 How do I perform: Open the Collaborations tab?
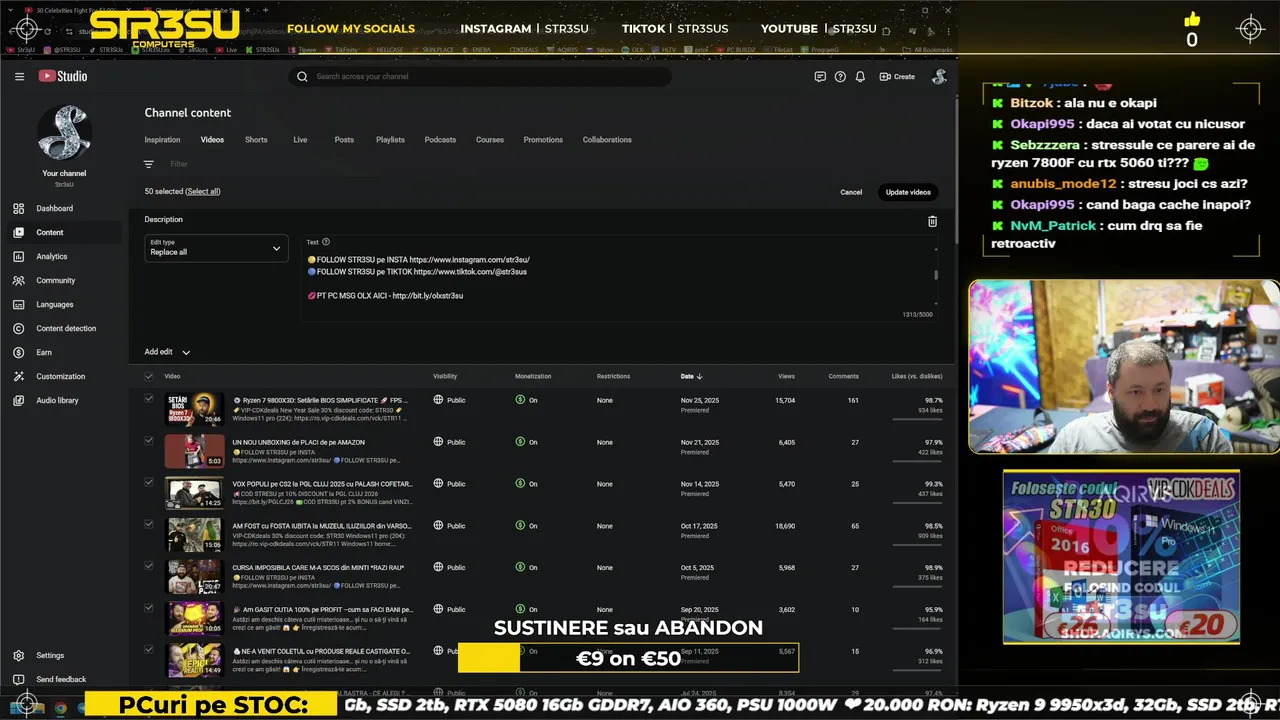607,140
